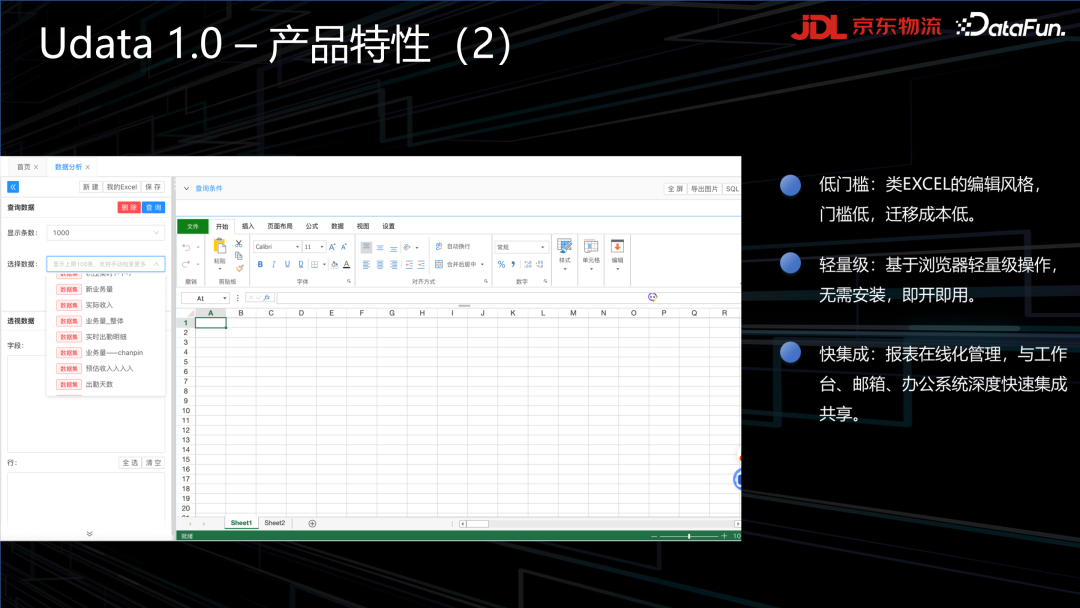The width and height of the screenshot is (1080, 608).
Task: Click the 我的Excel button
Action: 122,187
